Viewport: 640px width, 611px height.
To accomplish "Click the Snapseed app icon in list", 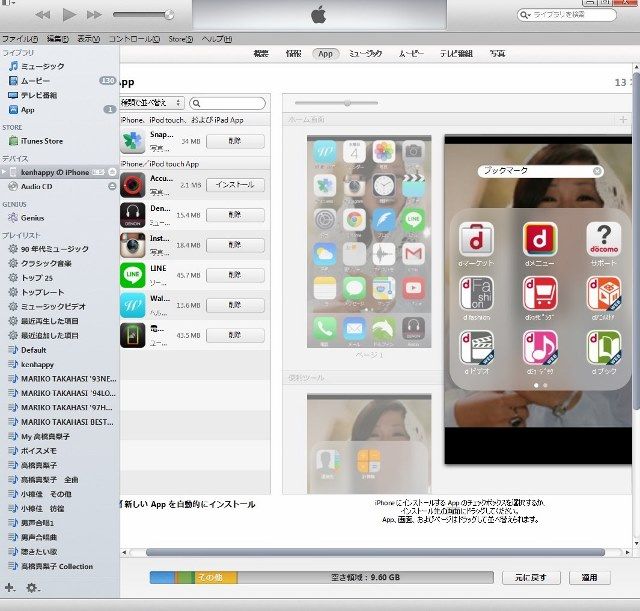I will tap(133, 141).
